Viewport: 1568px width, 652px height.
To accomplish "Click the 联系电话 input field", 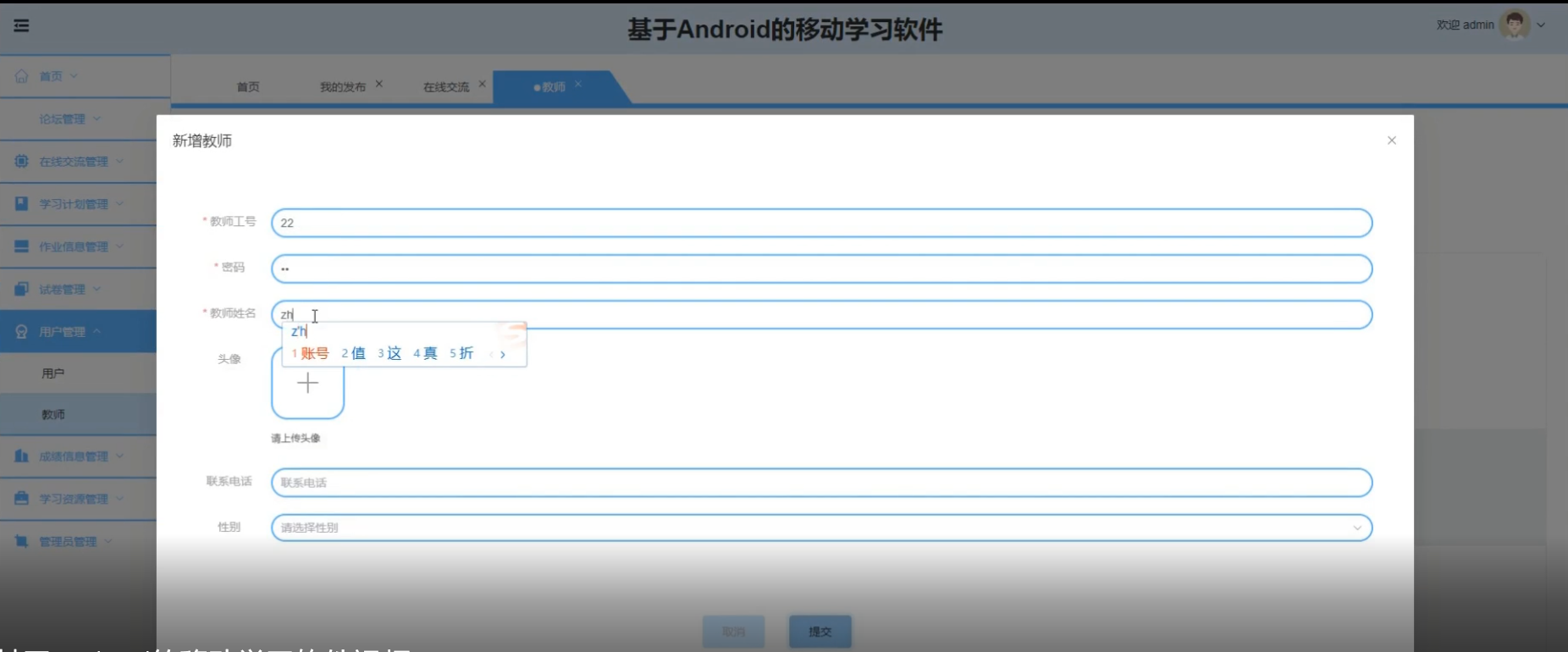I will pos(820,483).
